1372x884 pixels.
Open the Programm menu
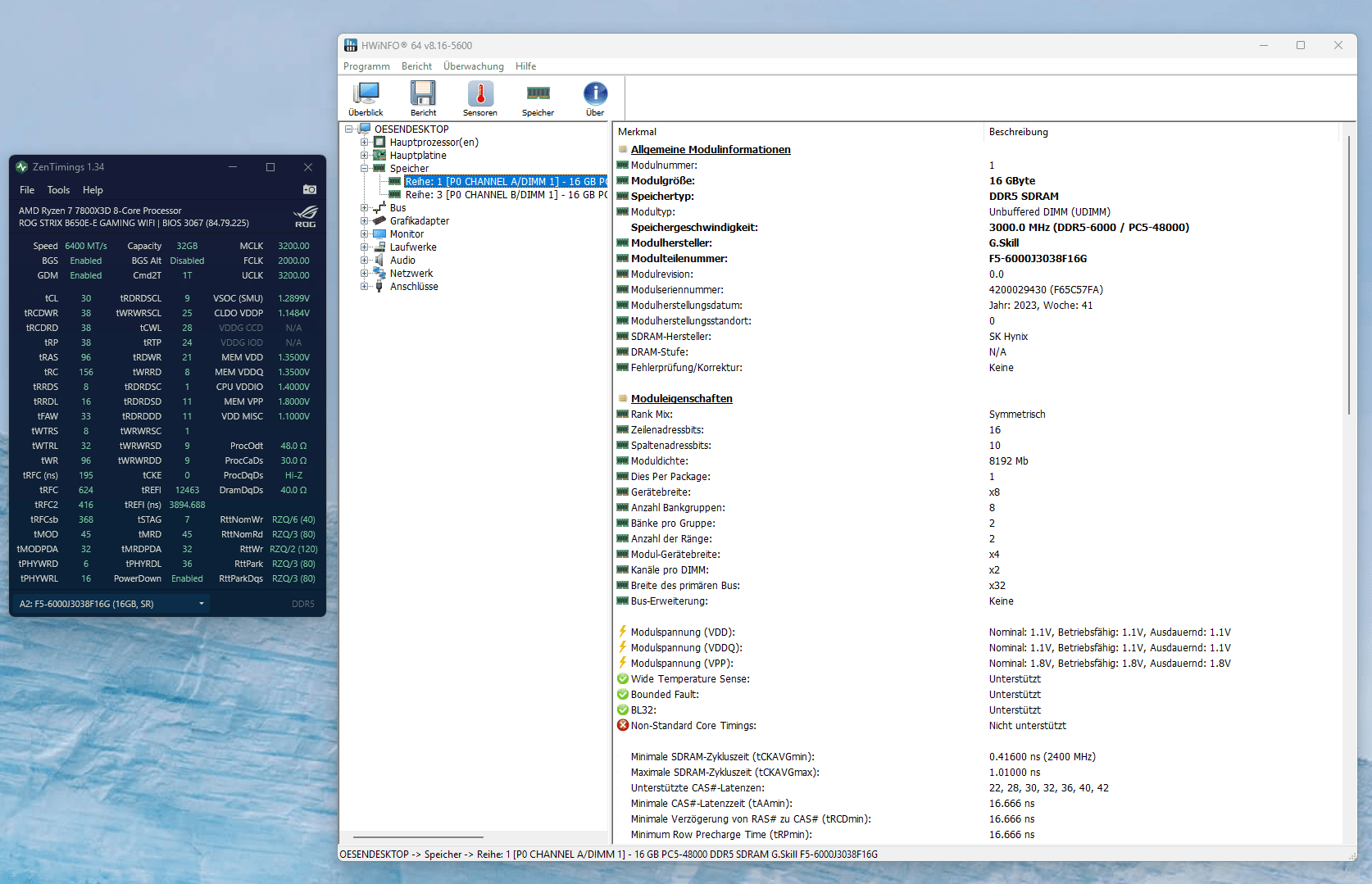pyautogui.click(x=366, y=66)
